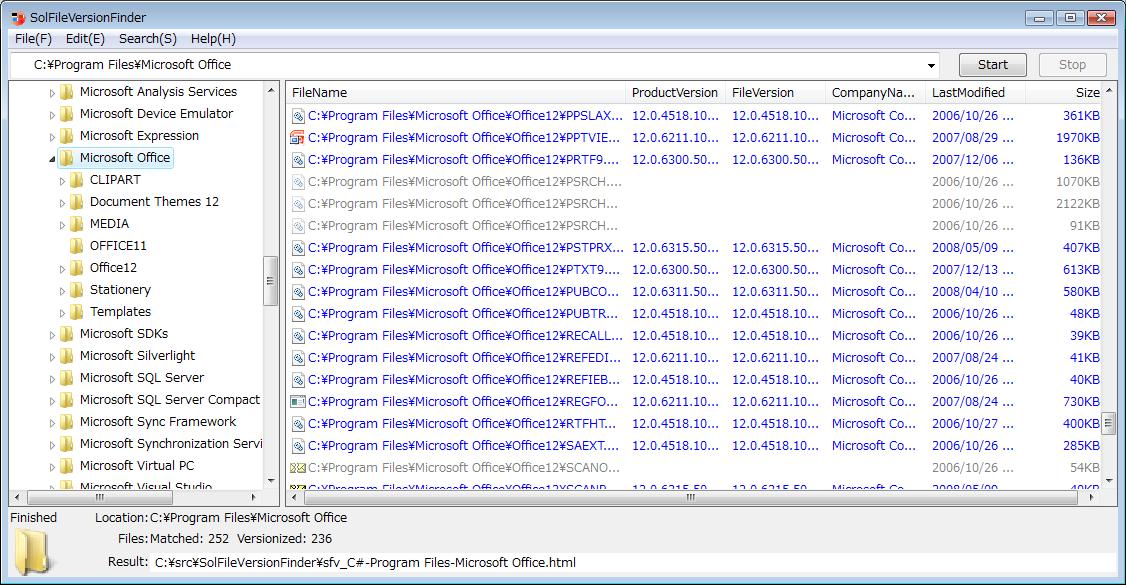Click the PPTVIE file icon
The width and height of the screenshot is (1126, 585).
point(297,138)
